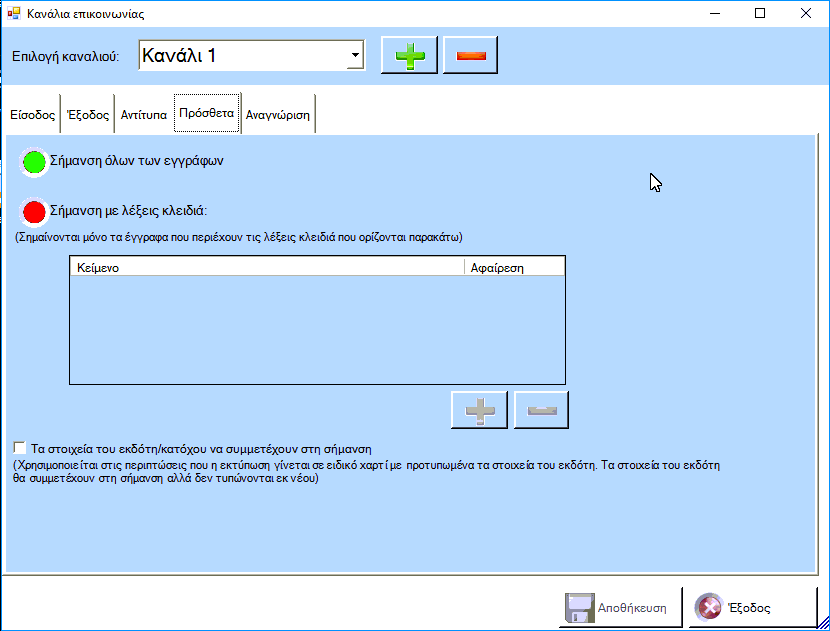The height and width of the screenshot is (631, 830).
Task: Click the red X icon on Έξοδος button
Action: coord(709,607)
